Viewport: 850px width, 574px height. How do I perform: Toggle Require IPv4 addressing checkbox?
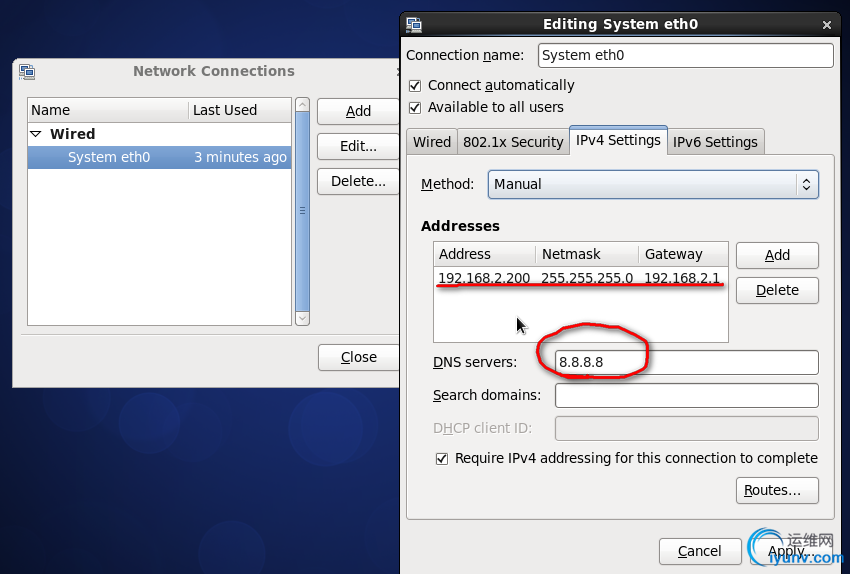coord(442,459)
